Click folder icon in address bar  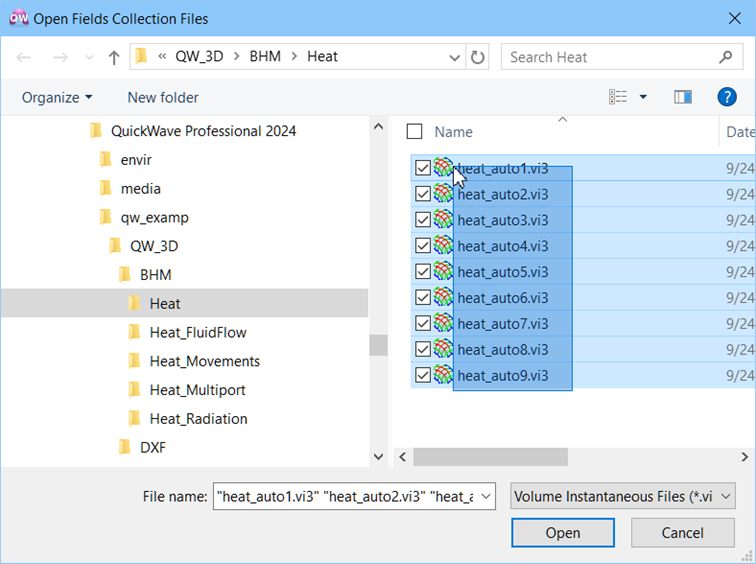(x=141, y=56)
